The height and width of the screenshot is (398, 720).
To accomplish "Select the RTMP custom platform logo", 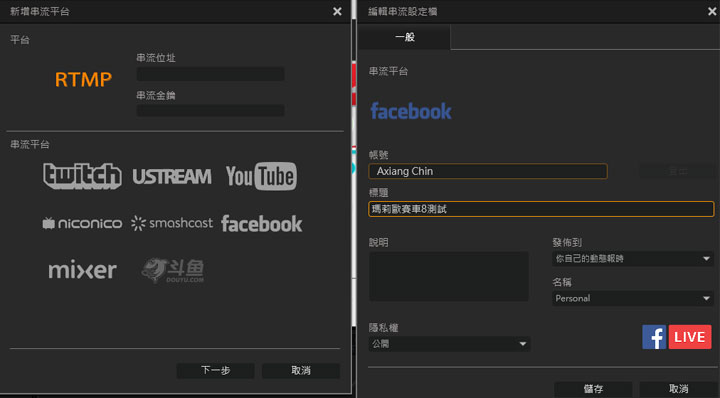I will point(83,79).
